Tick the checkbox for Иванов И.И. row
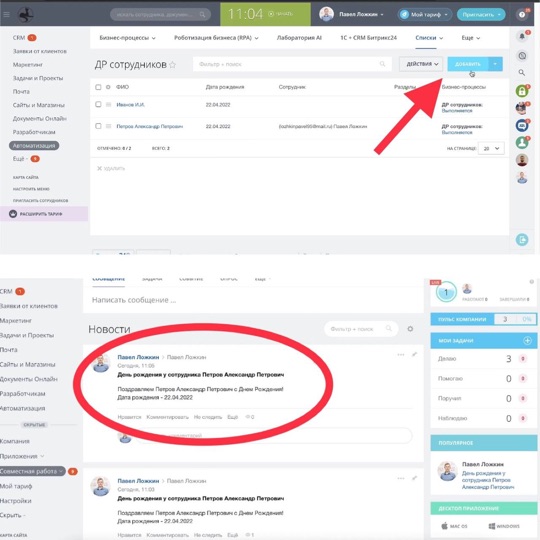 [98, 104]
